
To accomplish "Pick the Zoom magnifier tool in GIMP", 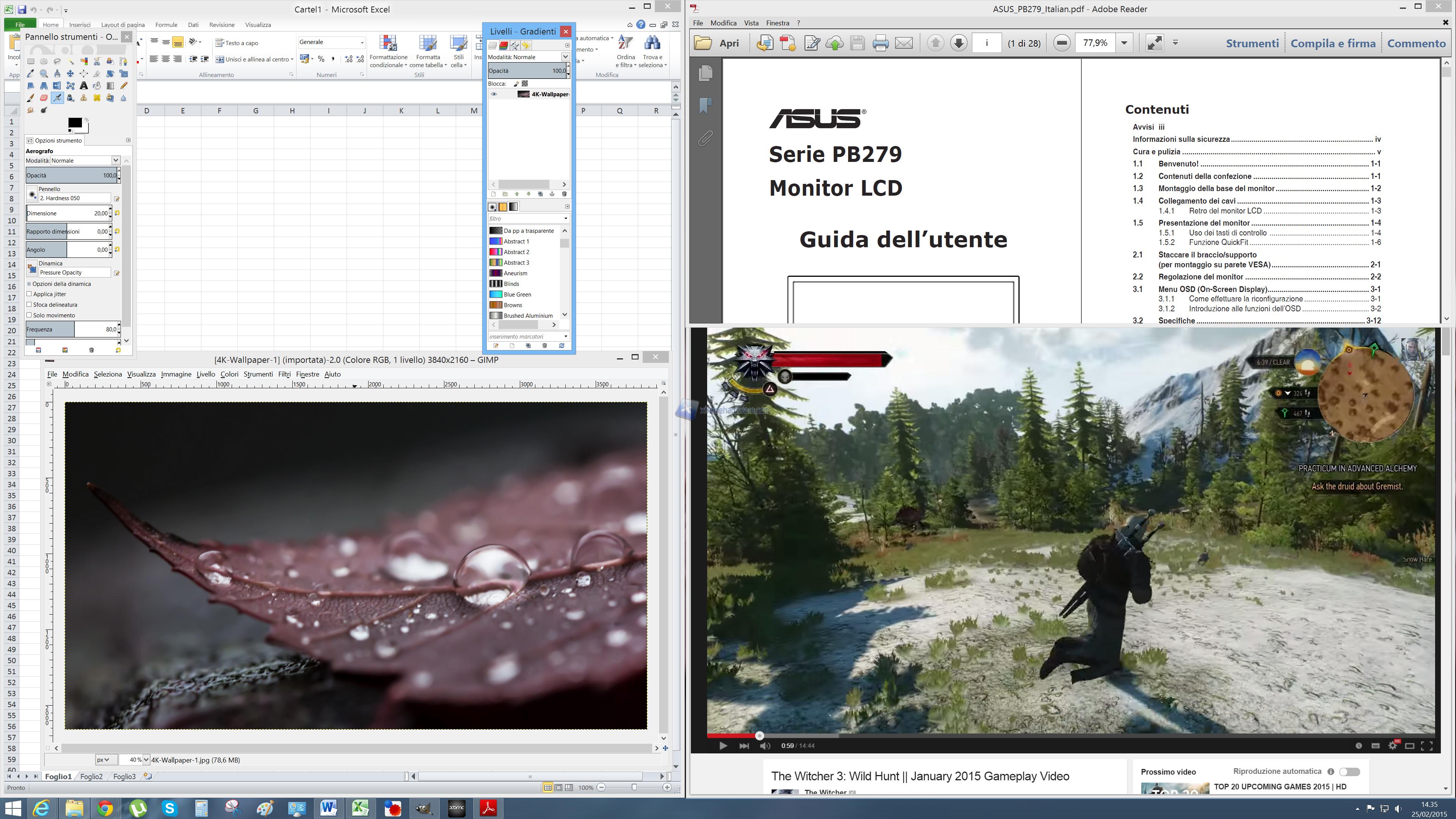I will click(x=44, y=74).
